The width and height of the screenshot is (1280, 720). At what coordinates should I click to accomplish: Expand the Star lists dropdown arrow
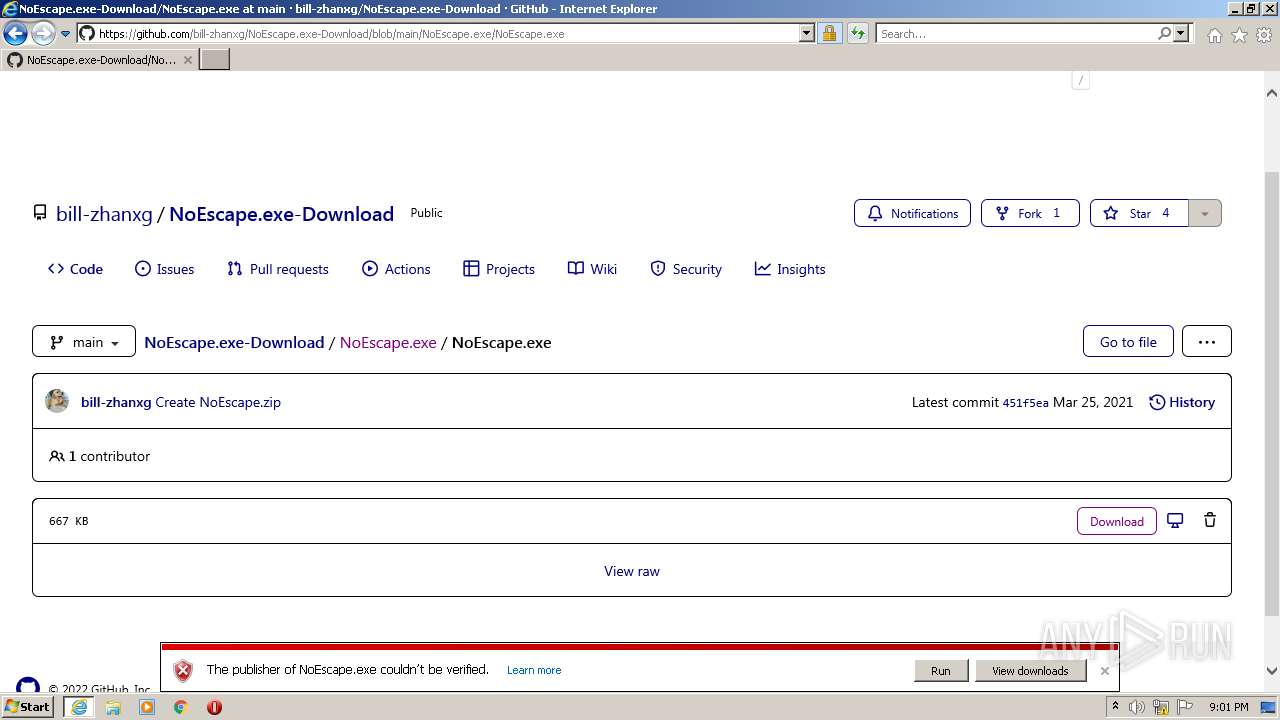click(1205, 213)
